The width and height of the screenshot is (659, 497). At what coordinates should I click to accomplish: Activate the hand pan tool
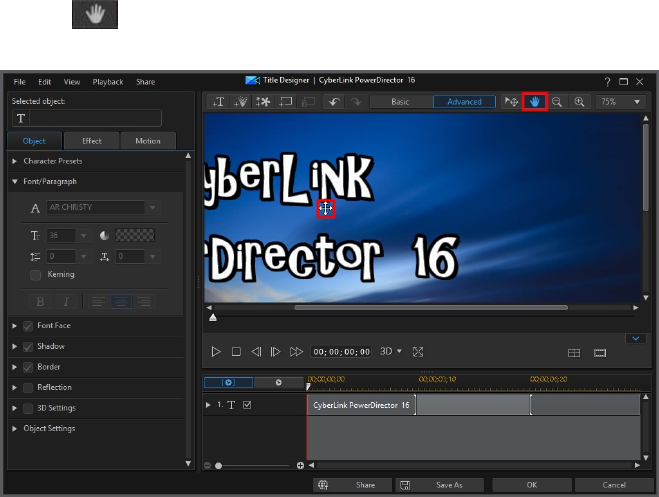pyautogui.click(x=535, y=102)
